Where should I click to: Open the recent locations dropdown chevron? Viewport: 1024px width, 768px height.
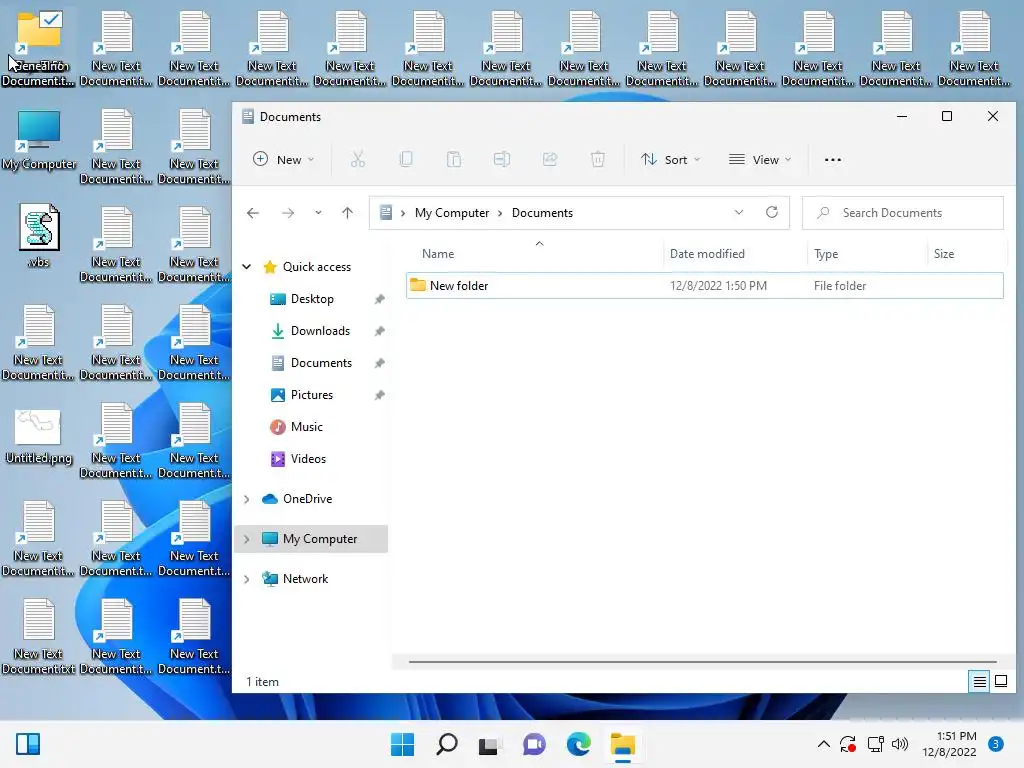[318, 213]
